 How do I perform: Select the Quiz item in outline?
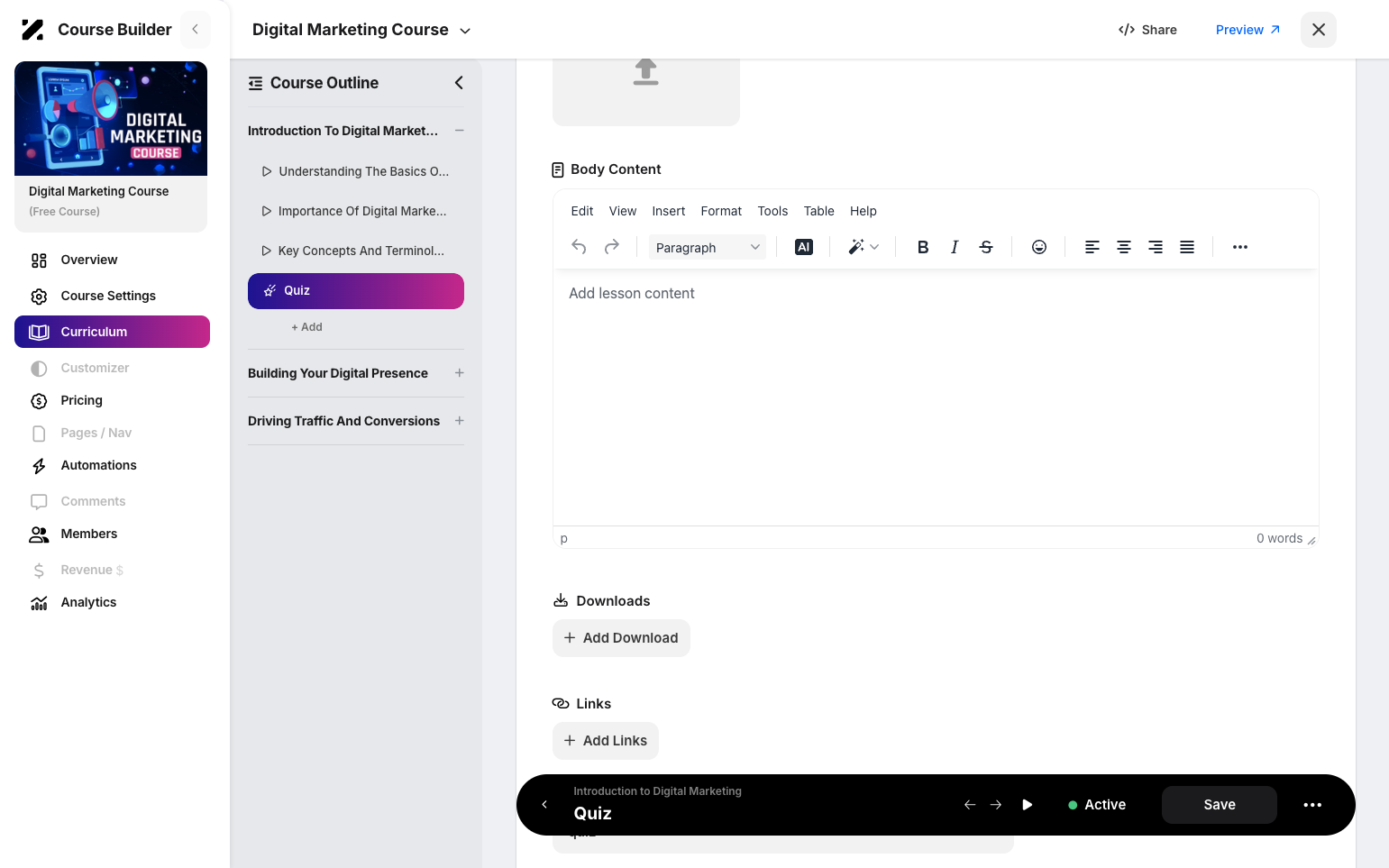[x=356, y=291]
